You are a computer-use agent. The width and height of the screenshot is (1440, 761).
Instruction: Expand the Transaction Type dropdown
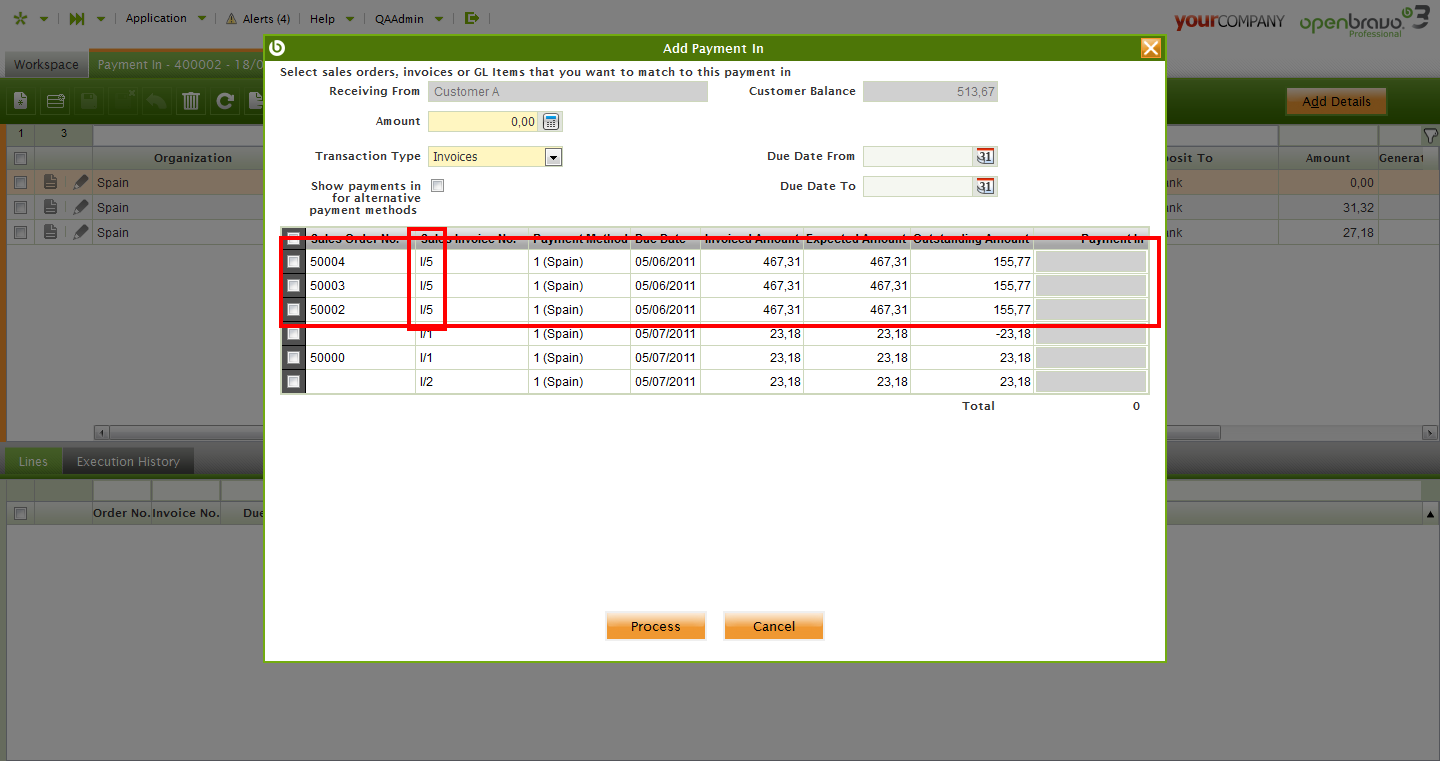[x=553, y=157]
